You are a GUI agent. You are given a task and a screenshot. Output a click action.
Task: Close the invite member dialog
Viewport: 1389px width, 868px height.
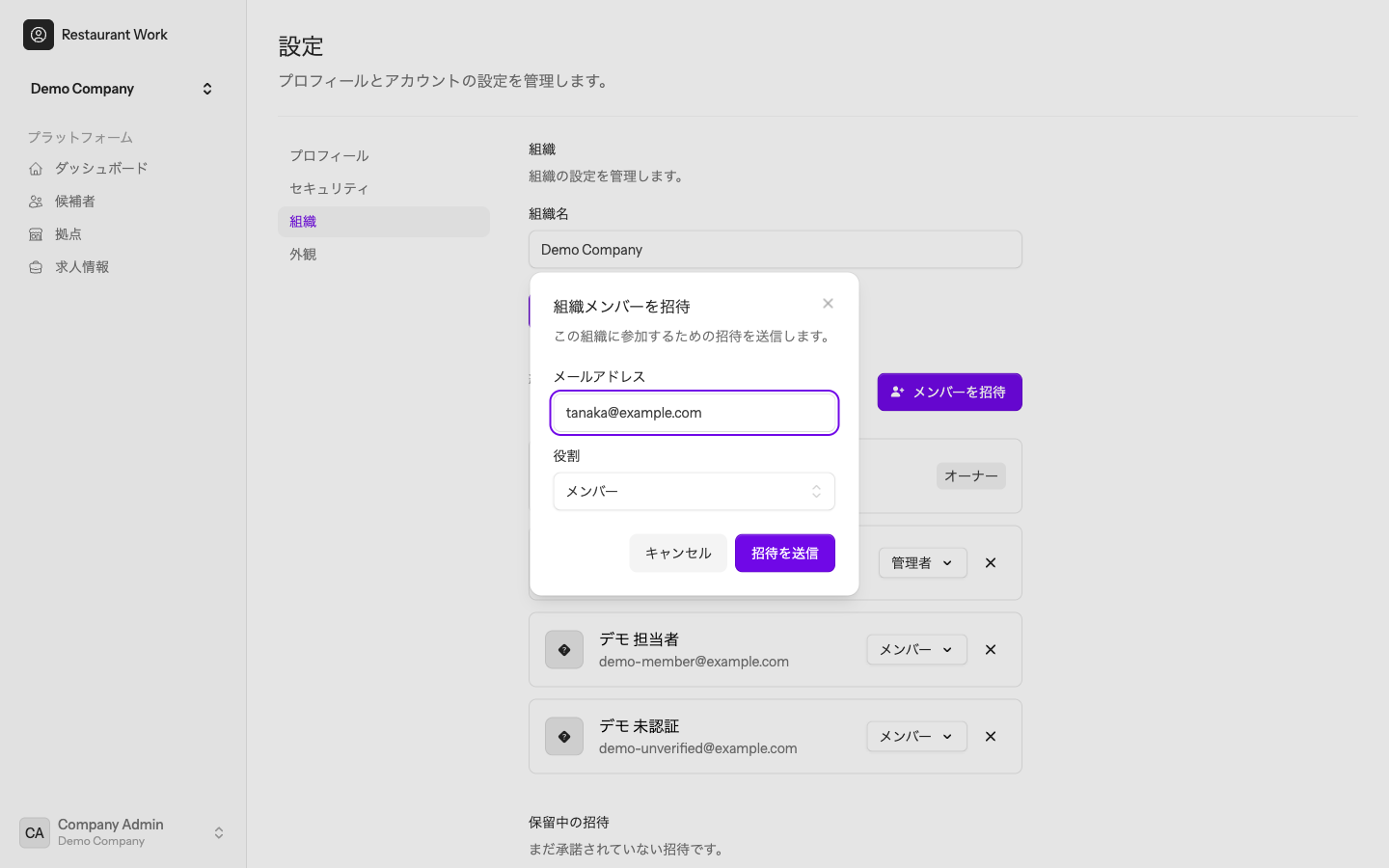coord(828,304)
